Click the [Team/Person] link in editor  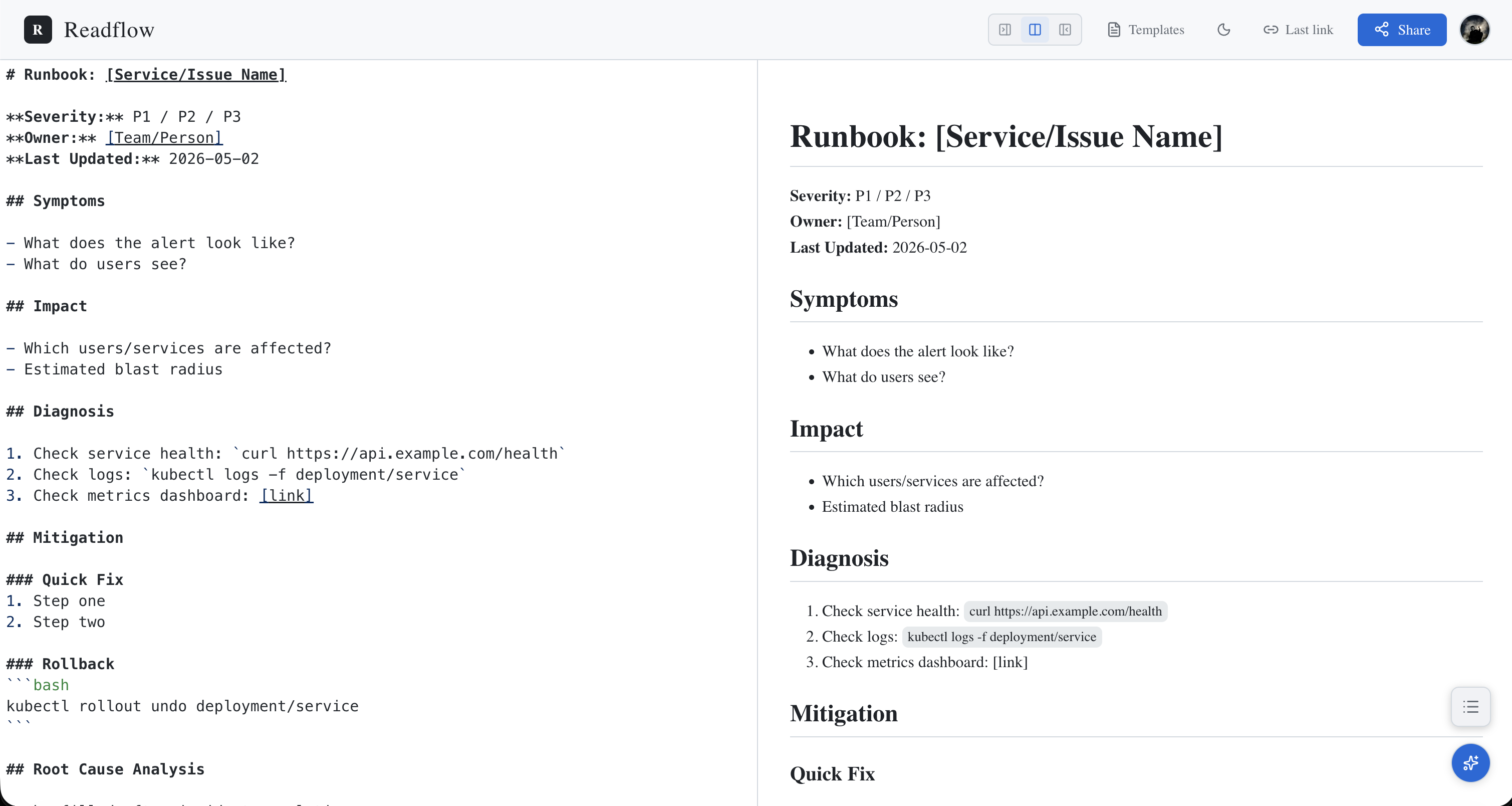click(164, 137)
